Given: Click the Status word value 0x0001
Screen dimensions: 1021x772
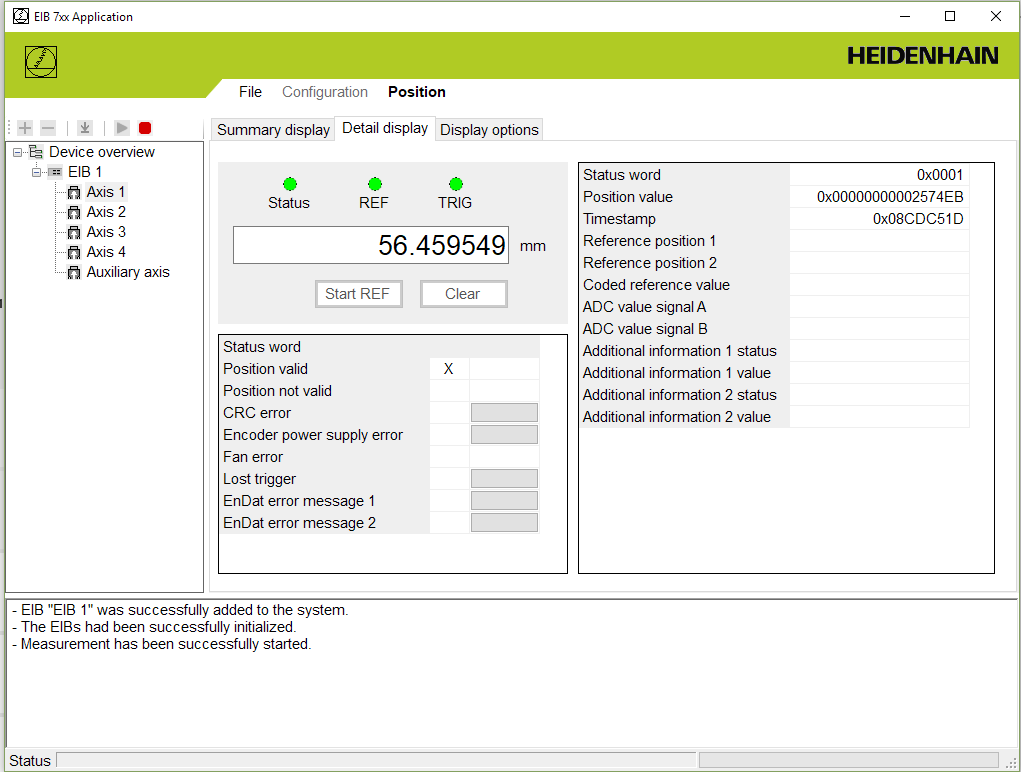Looking at the screenshot, I should pyautogui.click(x=940, y=175).
